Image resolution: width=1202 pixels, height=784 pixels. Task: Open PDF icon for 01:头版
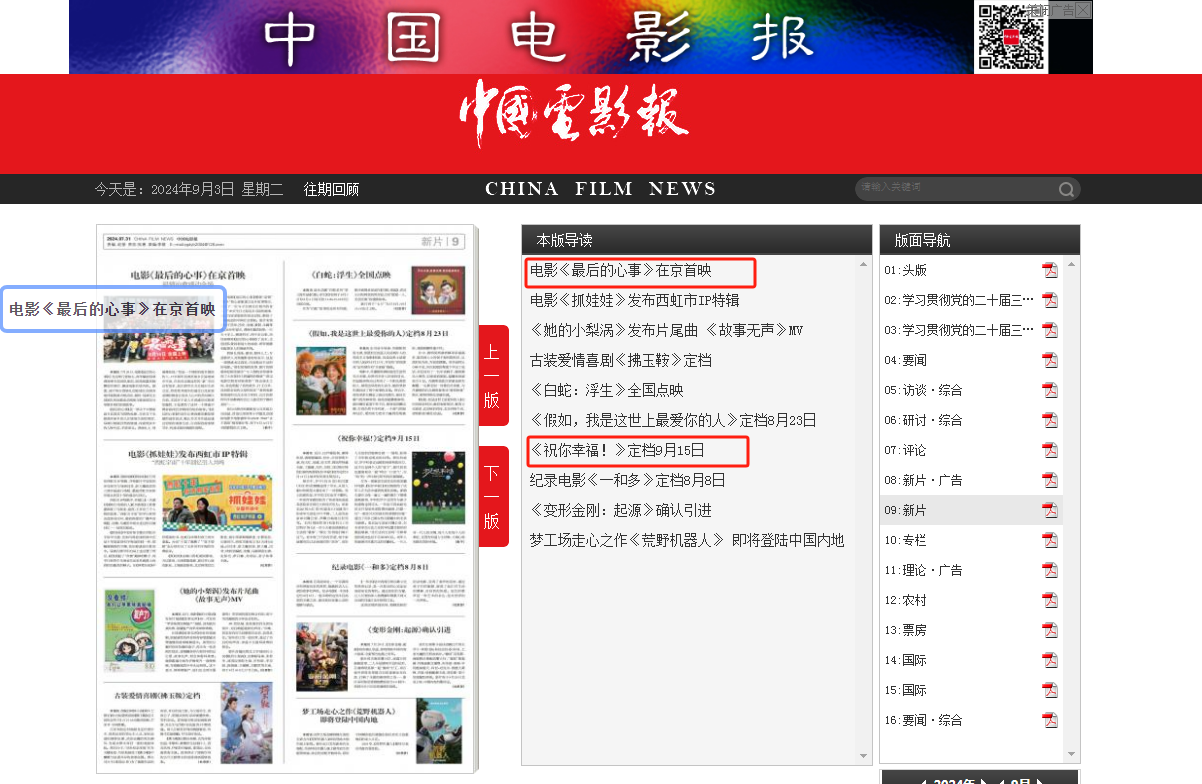tap(1049, 270)
